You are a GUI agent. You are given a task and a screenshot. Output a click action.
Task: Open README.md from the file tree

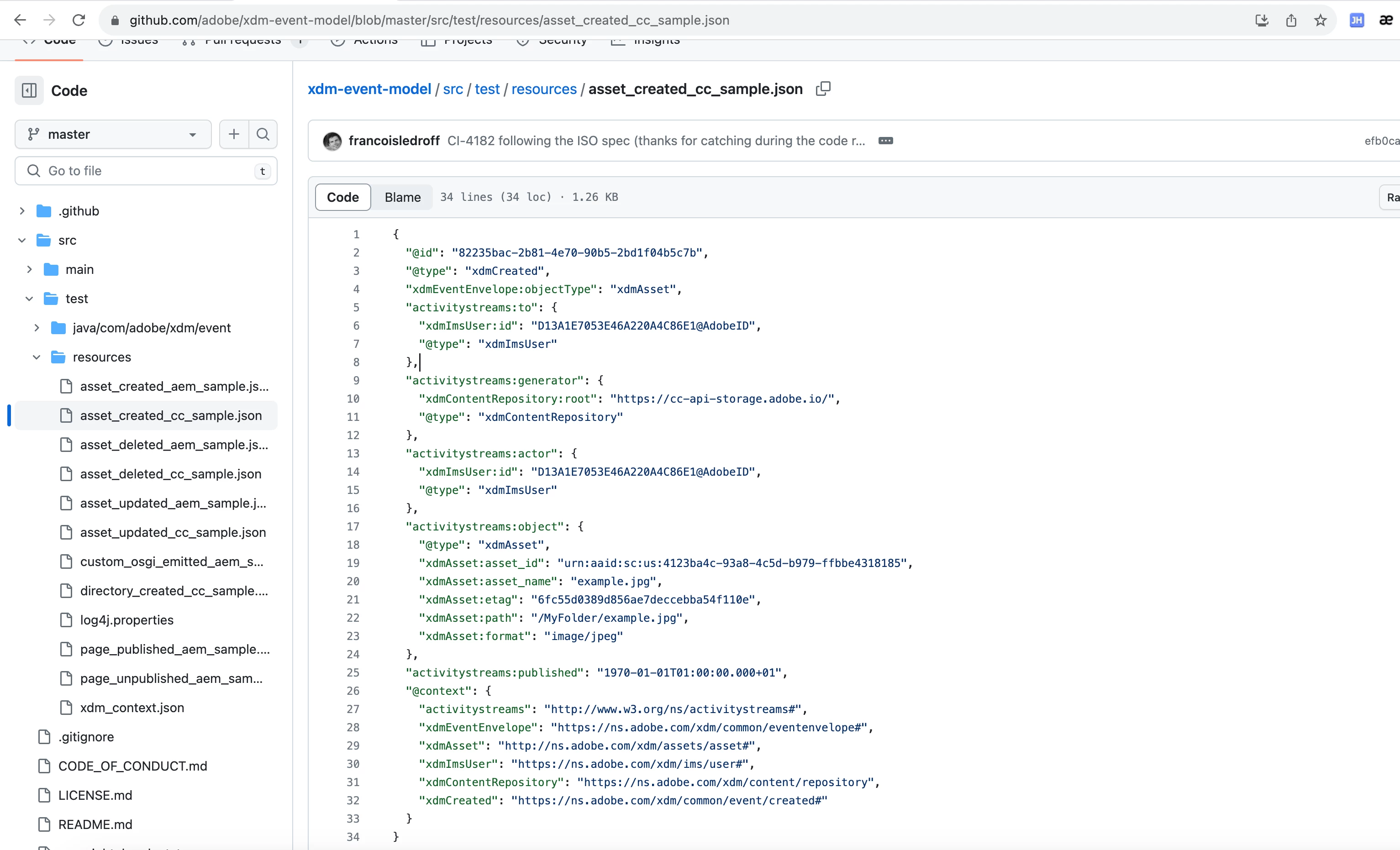[x=95, y=824]
